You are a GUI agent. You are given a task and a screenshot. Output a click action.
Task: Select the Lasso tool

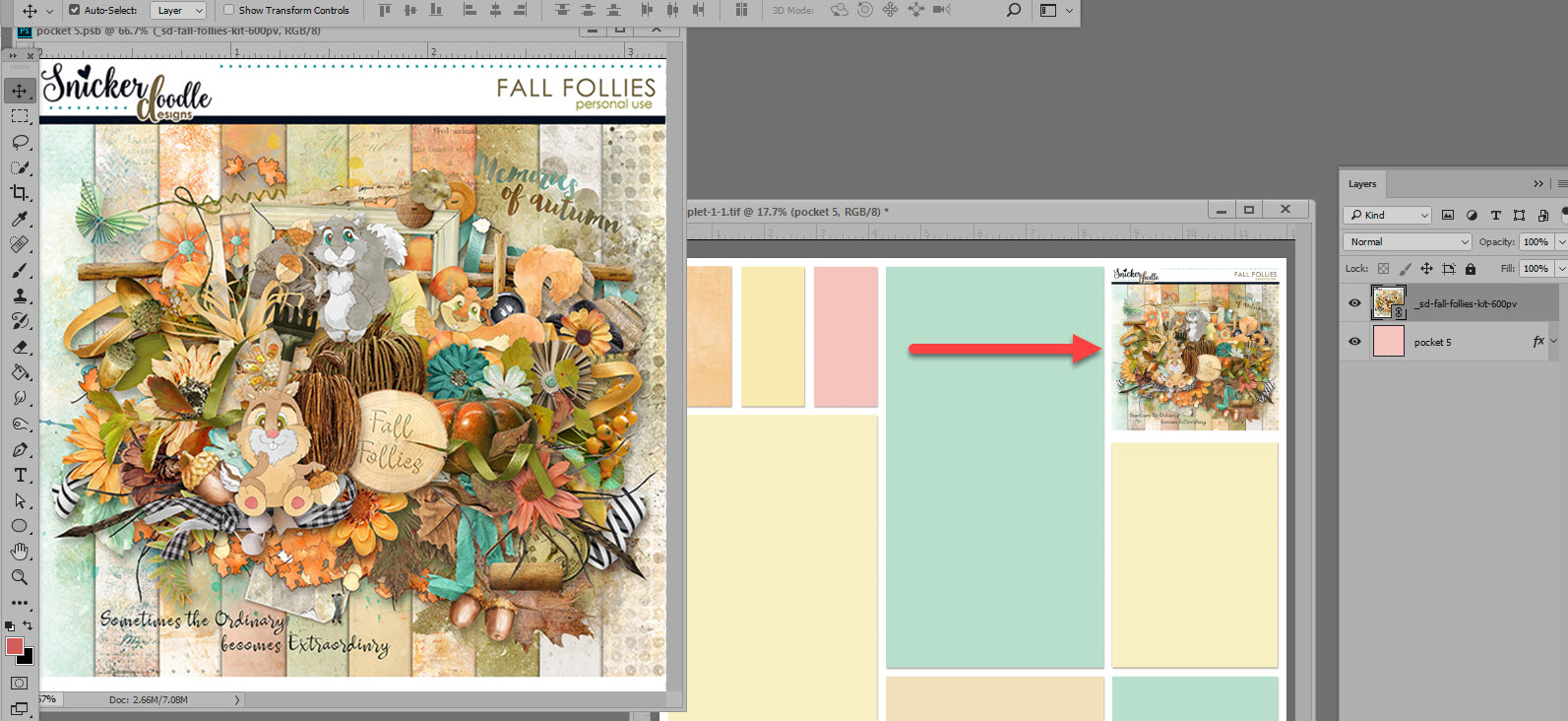point(20,142)
